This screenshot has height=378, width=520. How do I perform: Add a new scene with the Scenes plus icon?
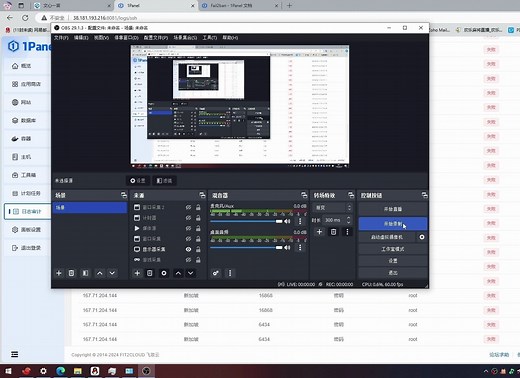coord(59,273)
